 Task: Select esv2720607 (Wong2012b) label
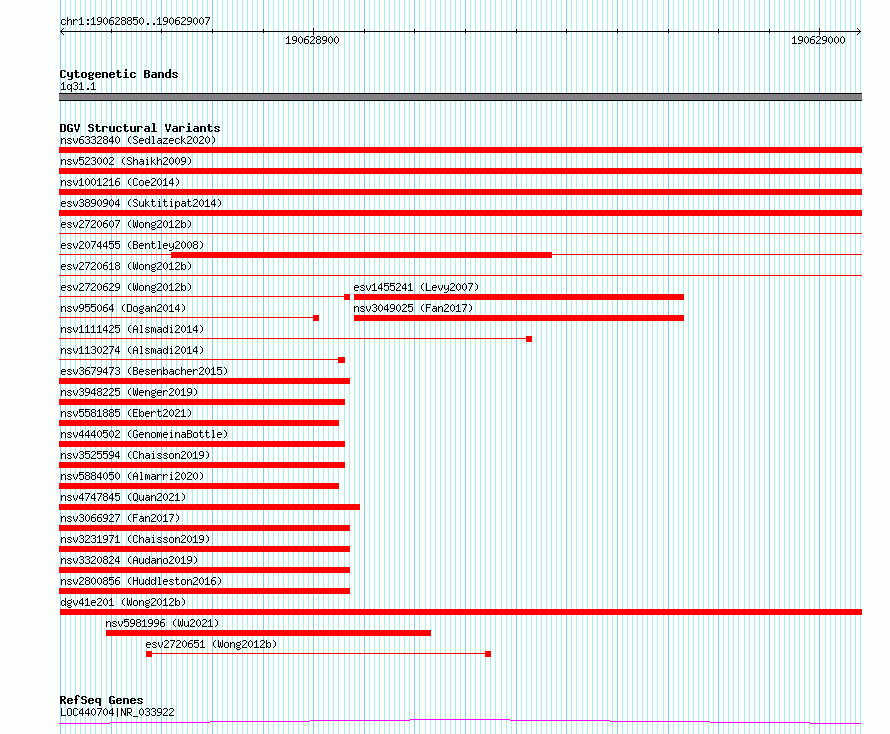(126, 224)
